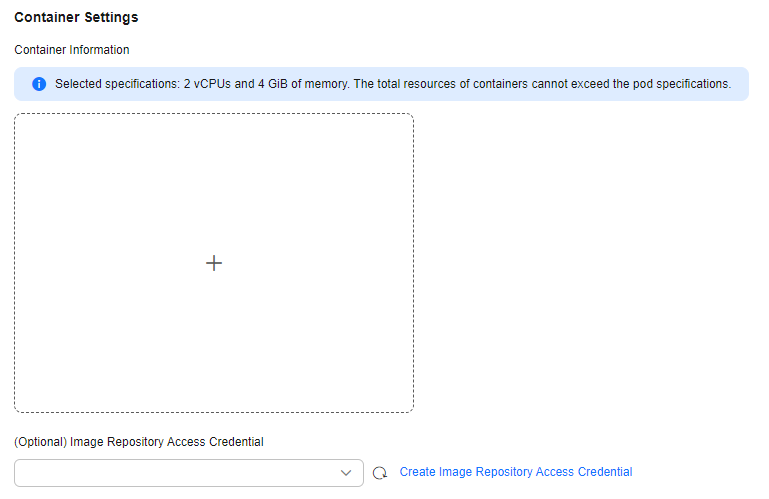Expand the credential dropdown chevron arrow

coord(346,473)
